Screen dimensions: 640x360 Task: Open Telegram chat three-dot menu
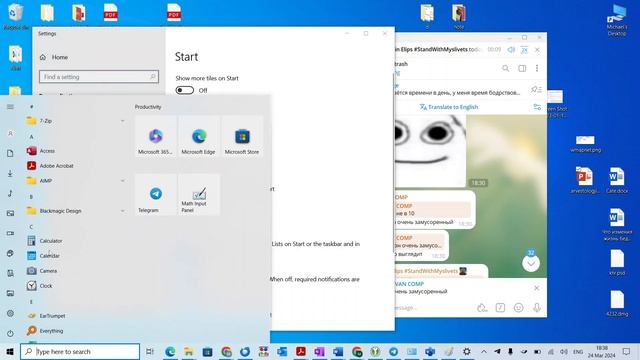click(x=537, y=68)
